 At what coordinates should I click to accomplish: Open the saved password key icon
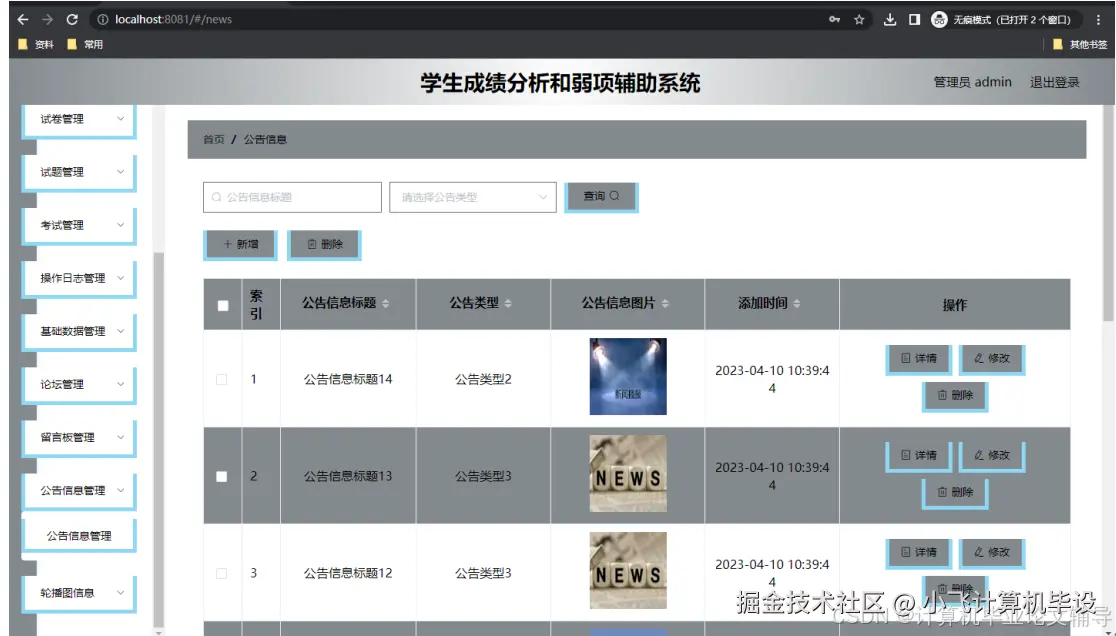[x=834, y=19]
